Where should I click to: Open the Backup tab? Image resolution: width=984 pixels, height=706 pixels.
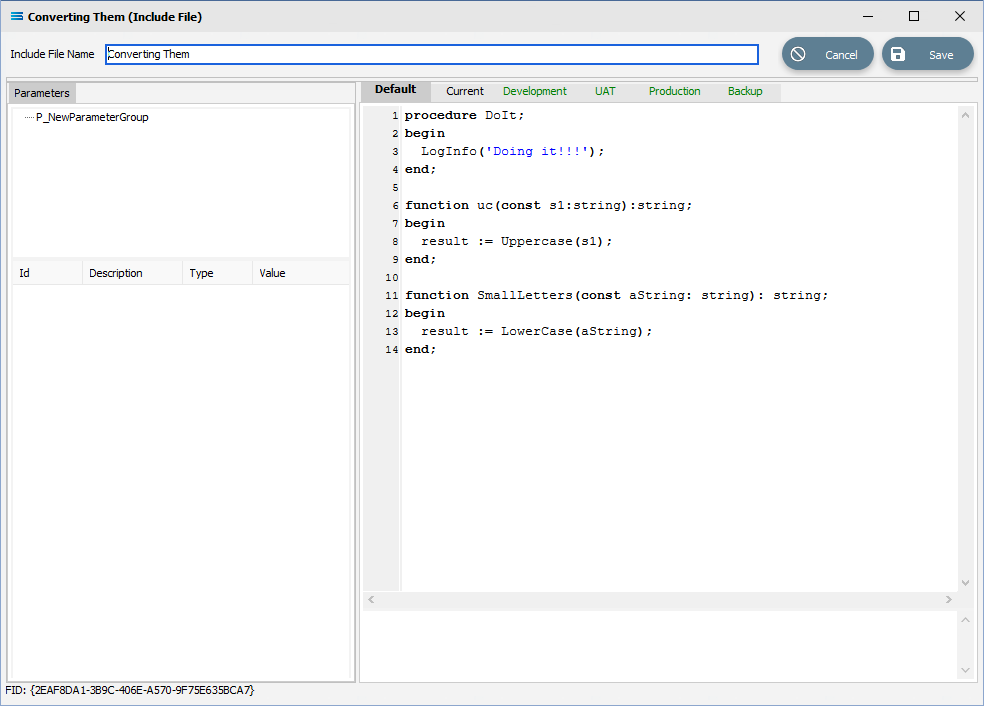[745, 92]
